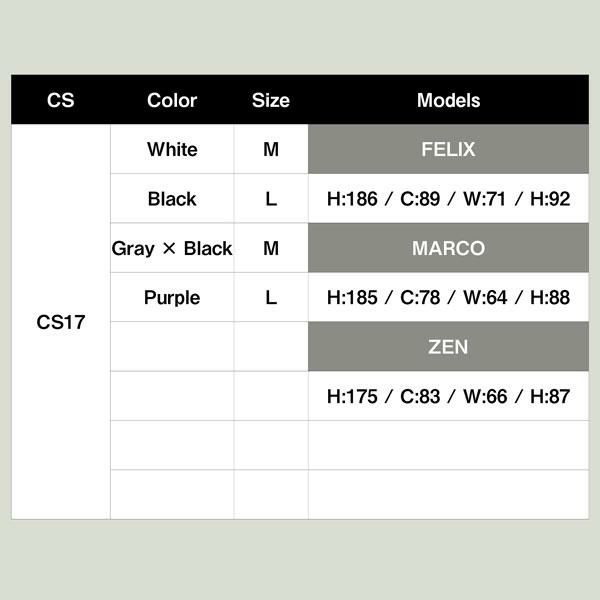Click W:71 waist value under FELIX

pos(486,199)
